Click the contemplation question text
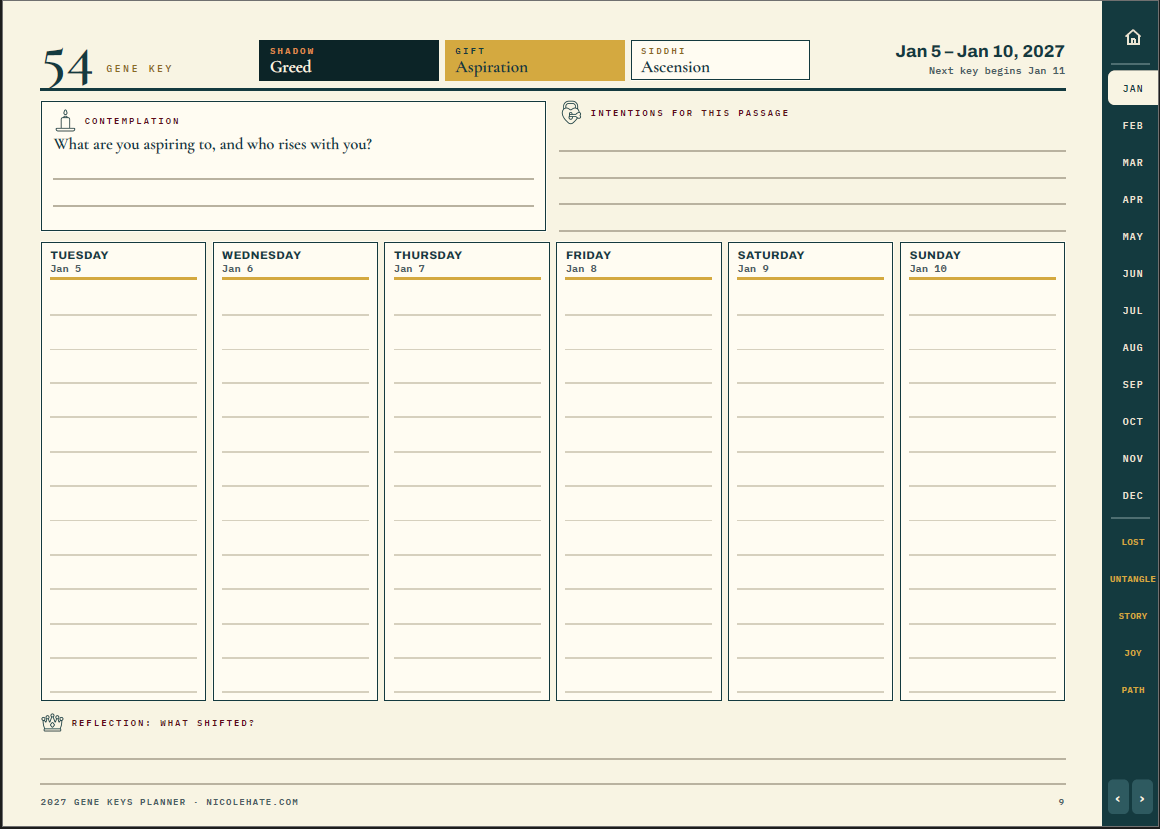 (x=213, y=144)
